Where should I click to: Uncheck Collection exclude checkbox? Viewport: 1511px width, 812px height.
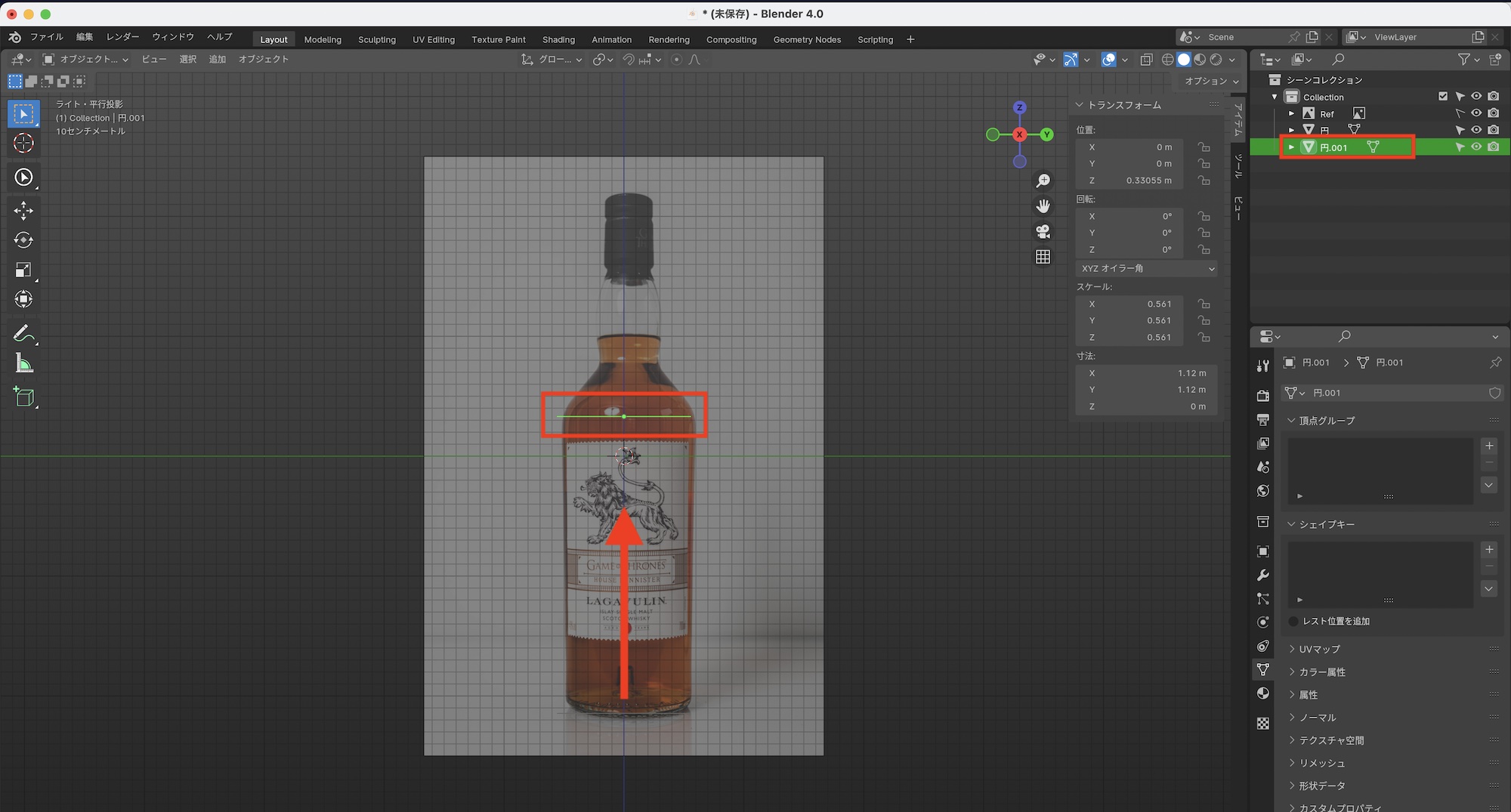(1443, 97)
